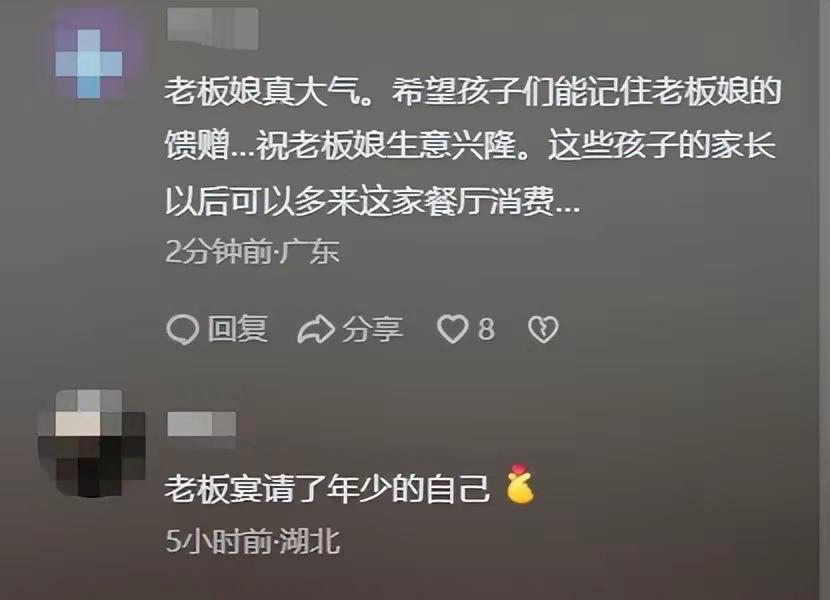Click the 回复 reply label
This screenshot has height=600, width=830.
pyautogui.click(x=238, y=329)
